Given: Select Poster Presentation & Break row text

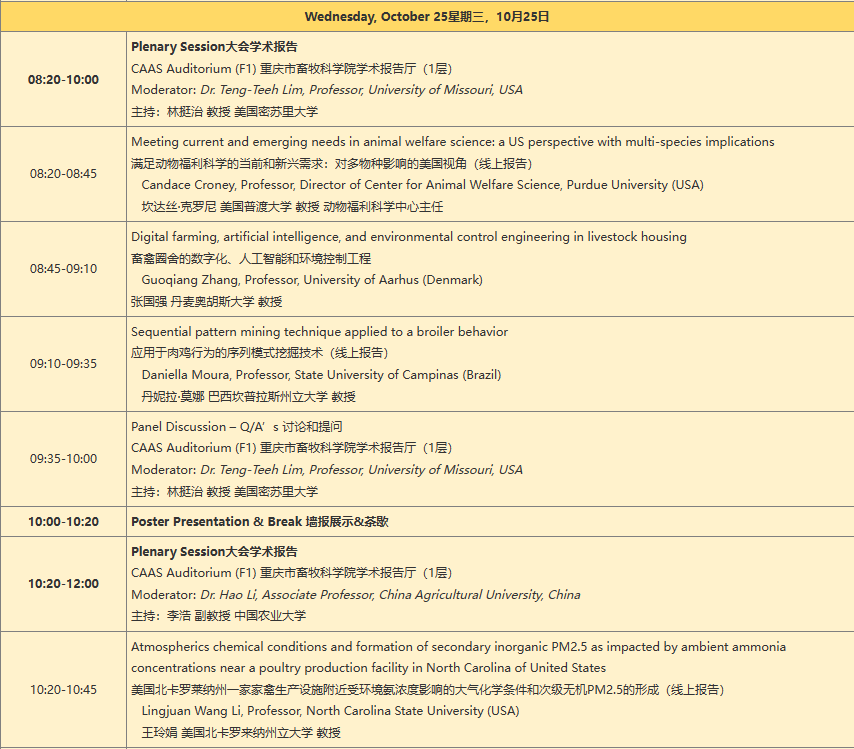Looking at the screenshot, I should [260, 522].
